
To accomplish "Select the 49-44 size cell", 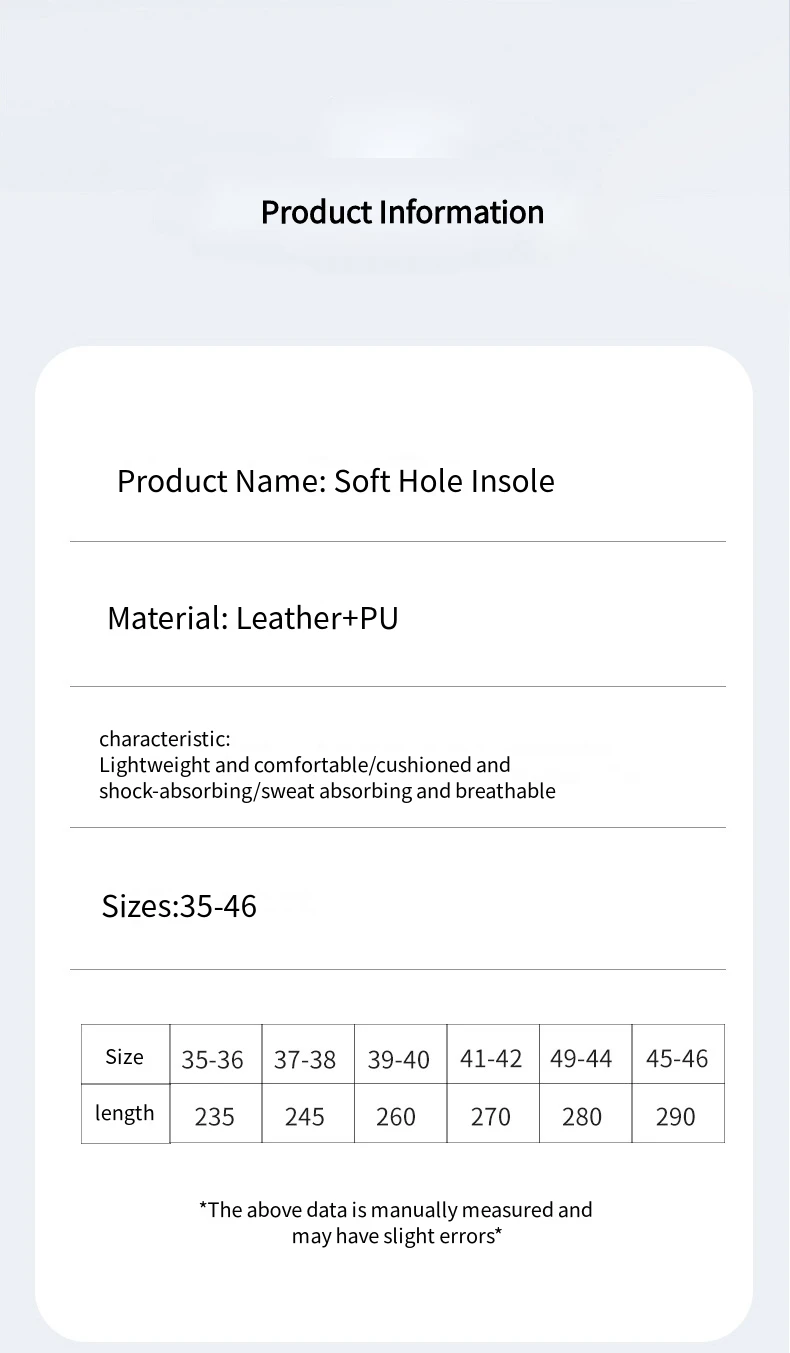I will (x=581, y=1059).
